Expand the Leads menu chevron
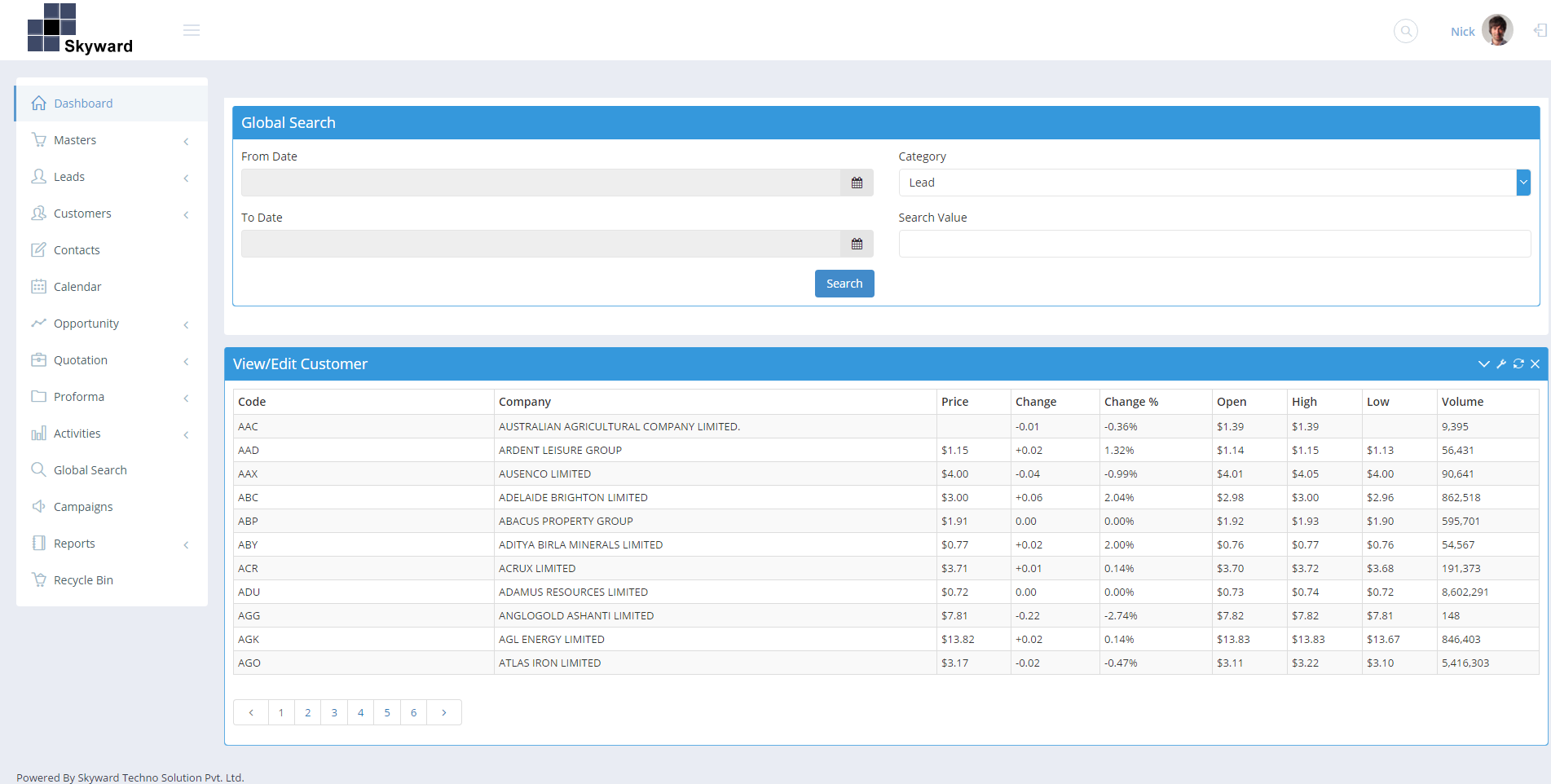1551x784 pixels. click(186, 178)
